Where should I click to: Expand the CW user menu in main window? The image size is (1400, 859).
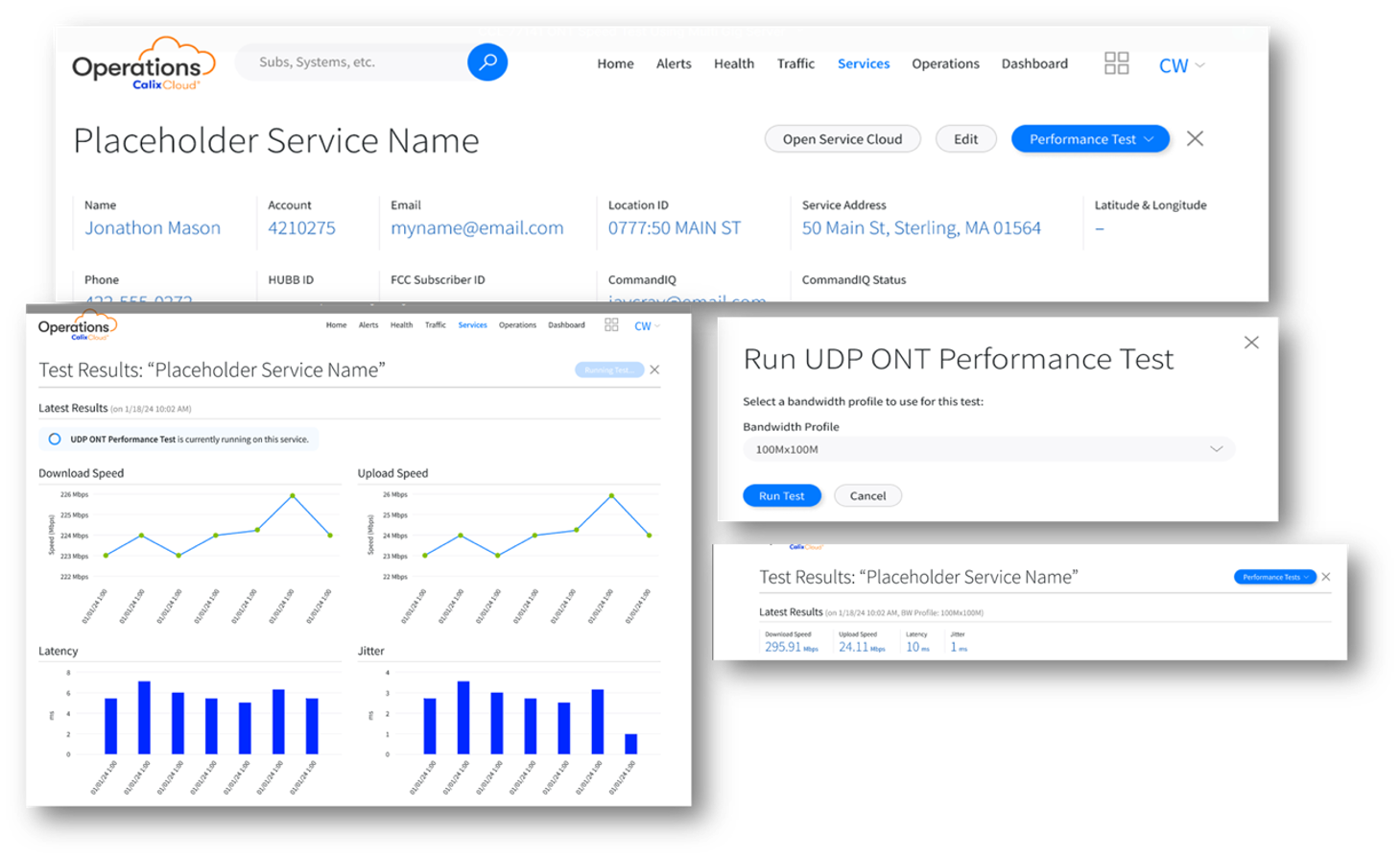1181,65
